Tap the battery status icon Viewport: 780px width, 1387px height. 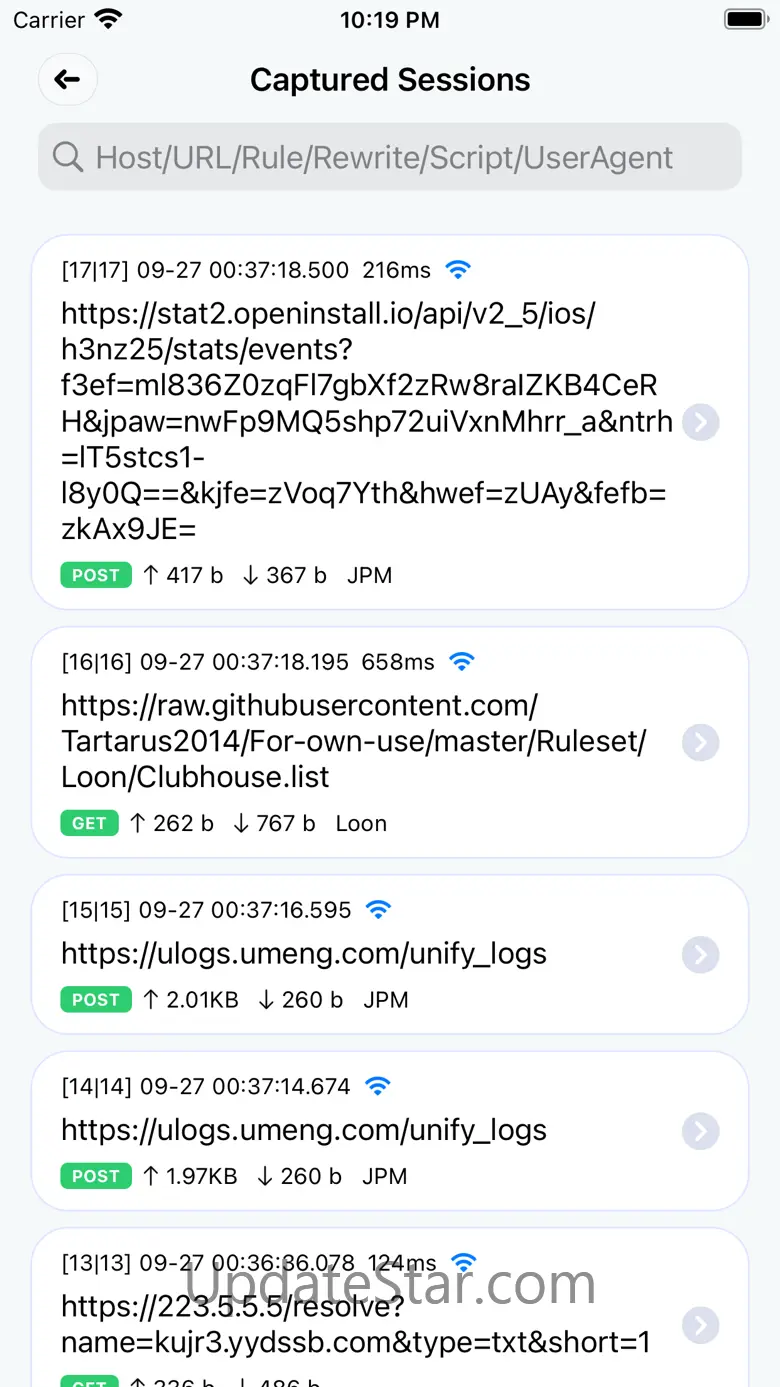[x=745, y=19]
